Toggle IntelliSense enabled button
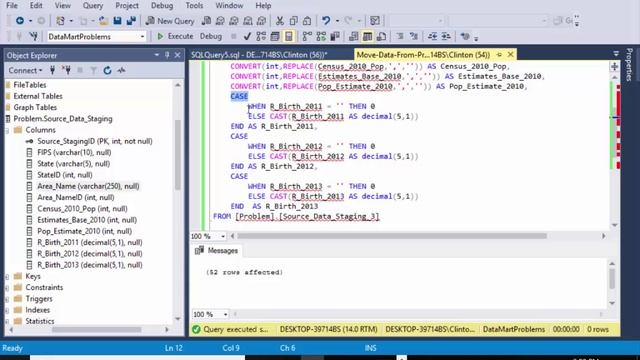 pos(289,36)
